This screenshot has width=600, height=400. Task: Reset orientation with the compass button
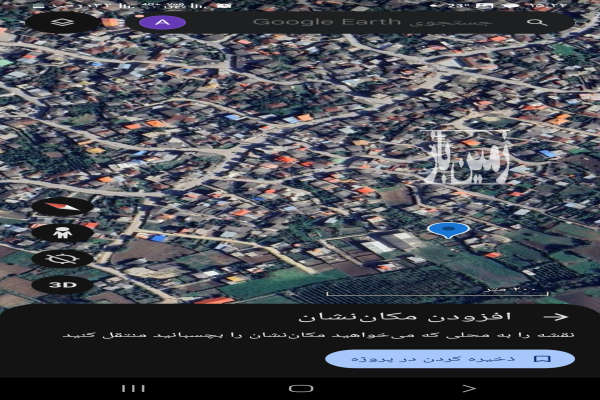pos(61,206)
